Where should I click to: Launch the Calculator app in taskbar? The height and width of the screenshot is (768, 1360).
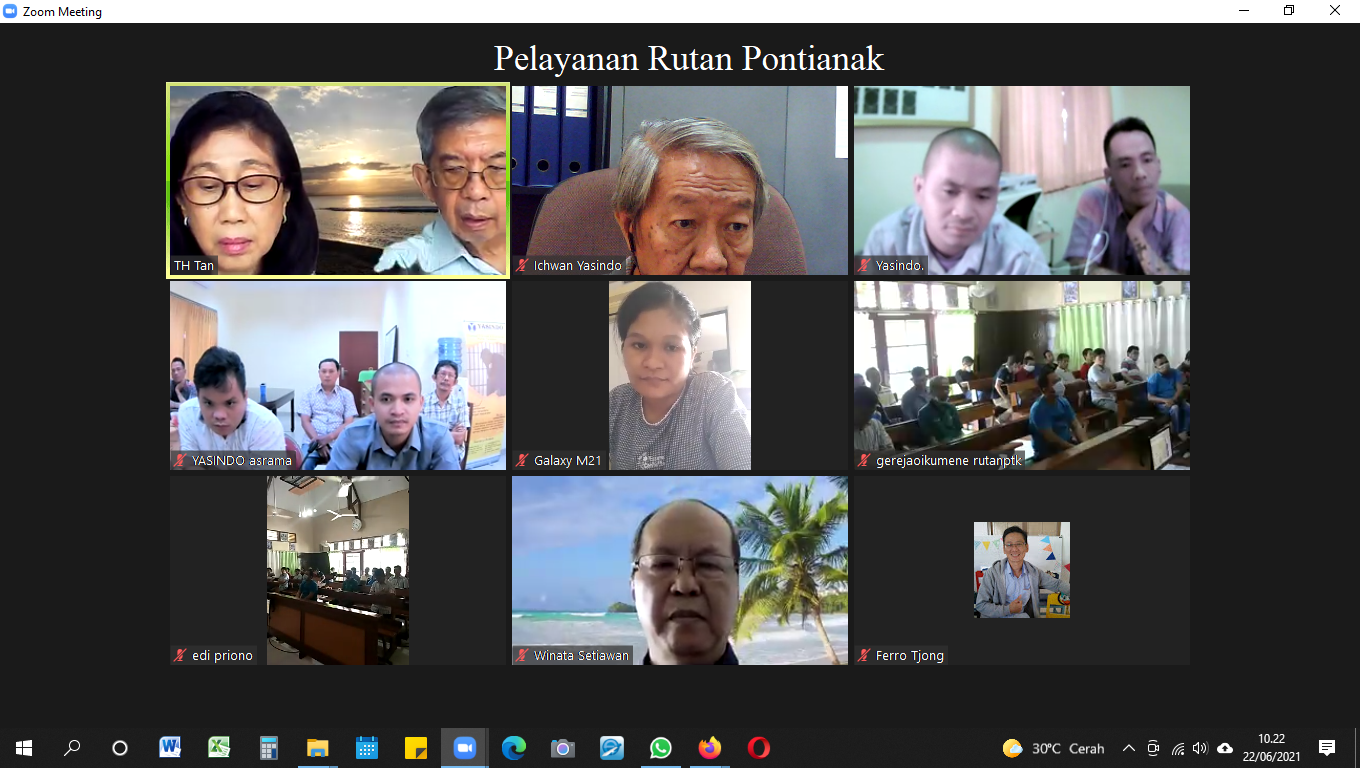[x=268, y=748]
